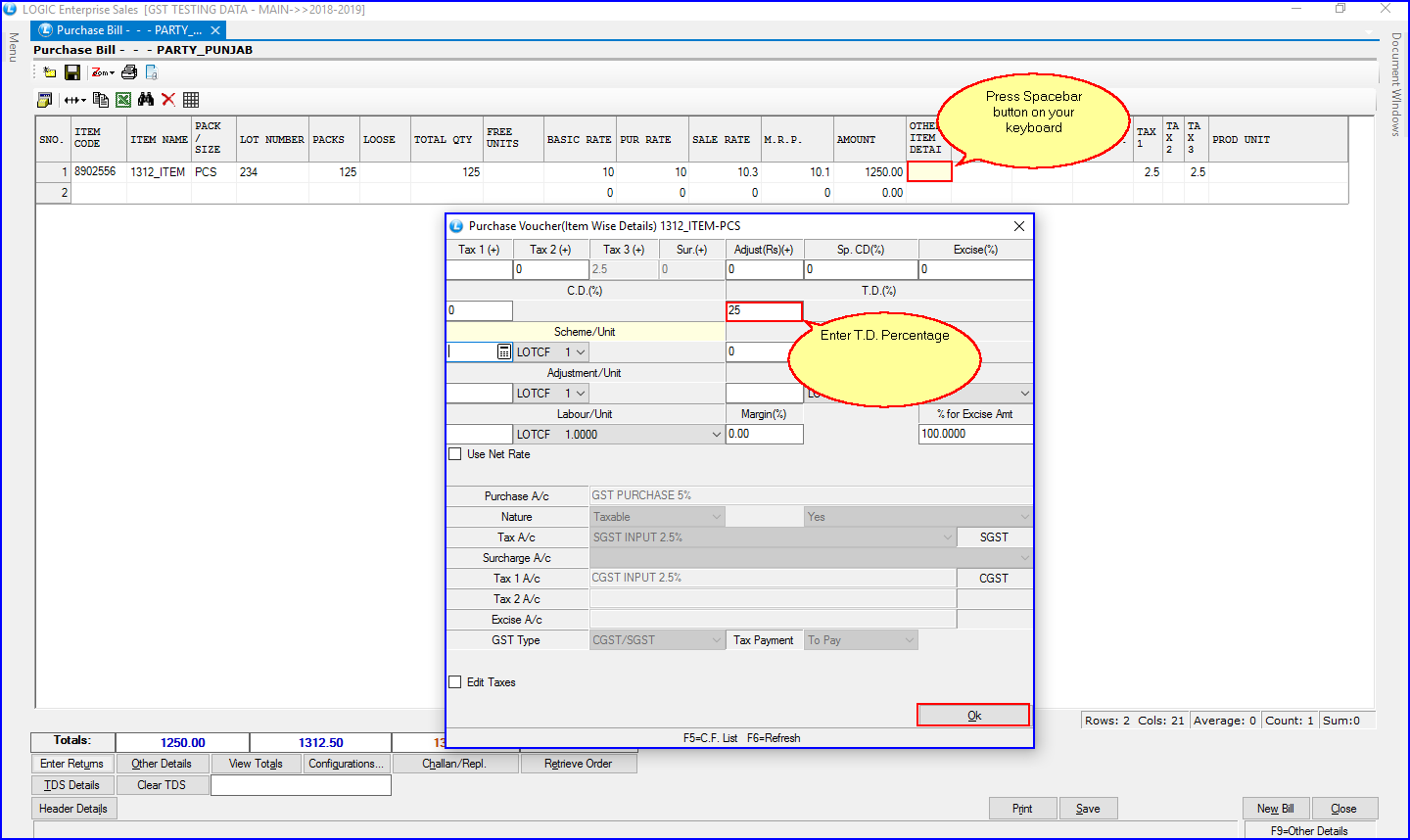Viewport: 1410px width, 840px height.
Task: Click the Excel export icon
Action: pos(123,100)
